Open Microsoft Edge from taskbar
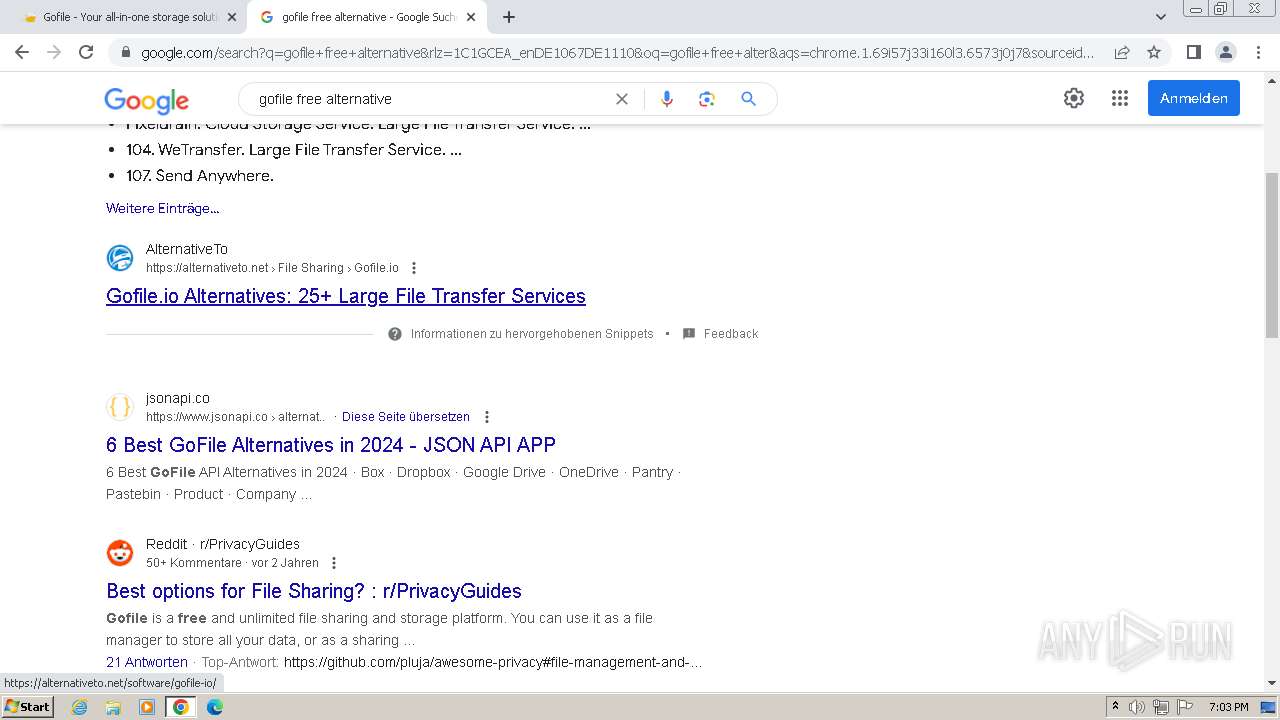This screenshot has height=720, width=1280. 215,707
